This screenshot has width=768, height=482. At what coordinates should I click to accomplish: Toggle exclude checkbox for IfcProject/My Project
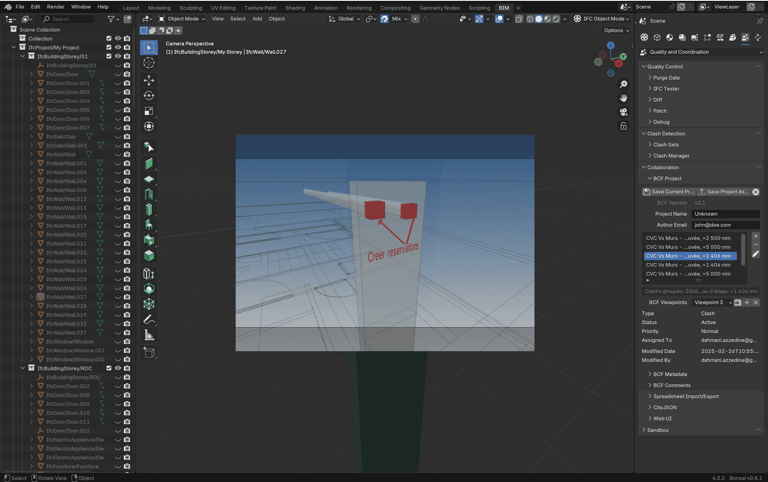point(109,47)
